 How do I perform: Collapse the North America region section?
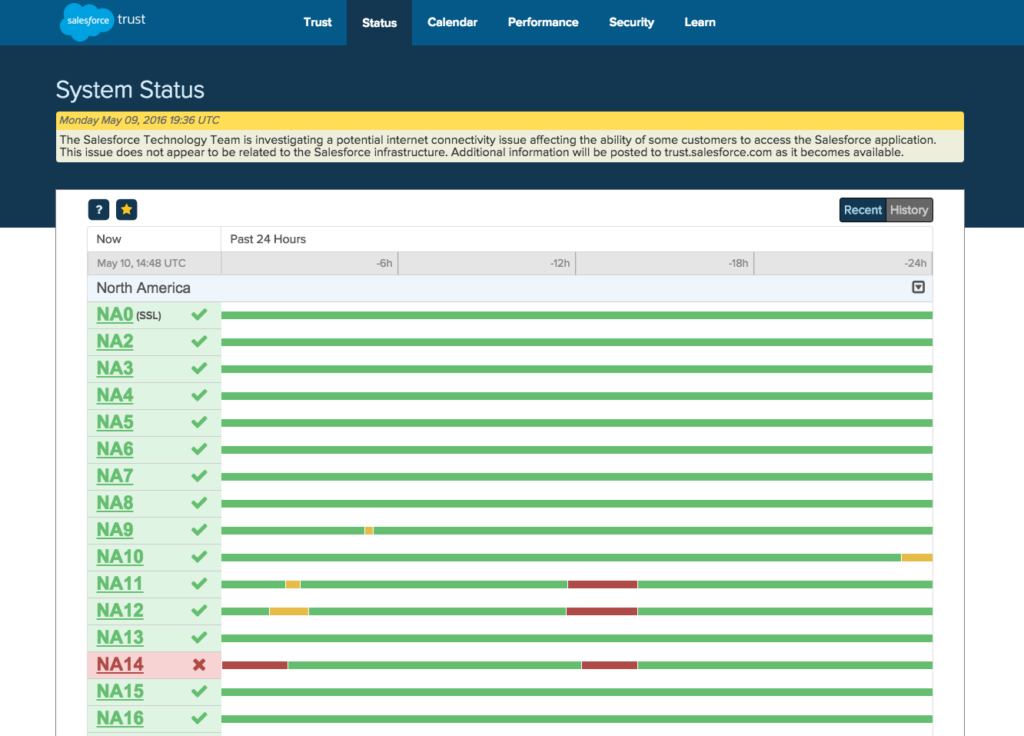tap(918, 287)
